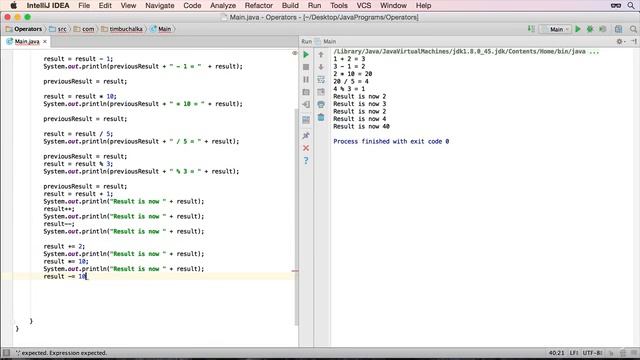Close the Run tab with the red X
This screenshot has width=640, height=360.
[306, 148]
